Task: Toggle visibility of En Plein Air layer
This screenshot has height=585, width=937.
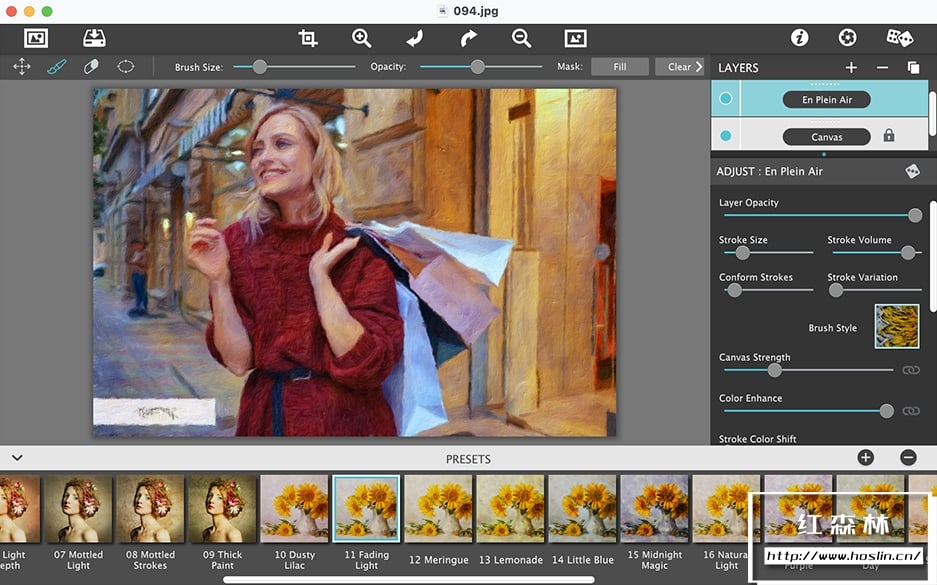Action: point(726,99)
